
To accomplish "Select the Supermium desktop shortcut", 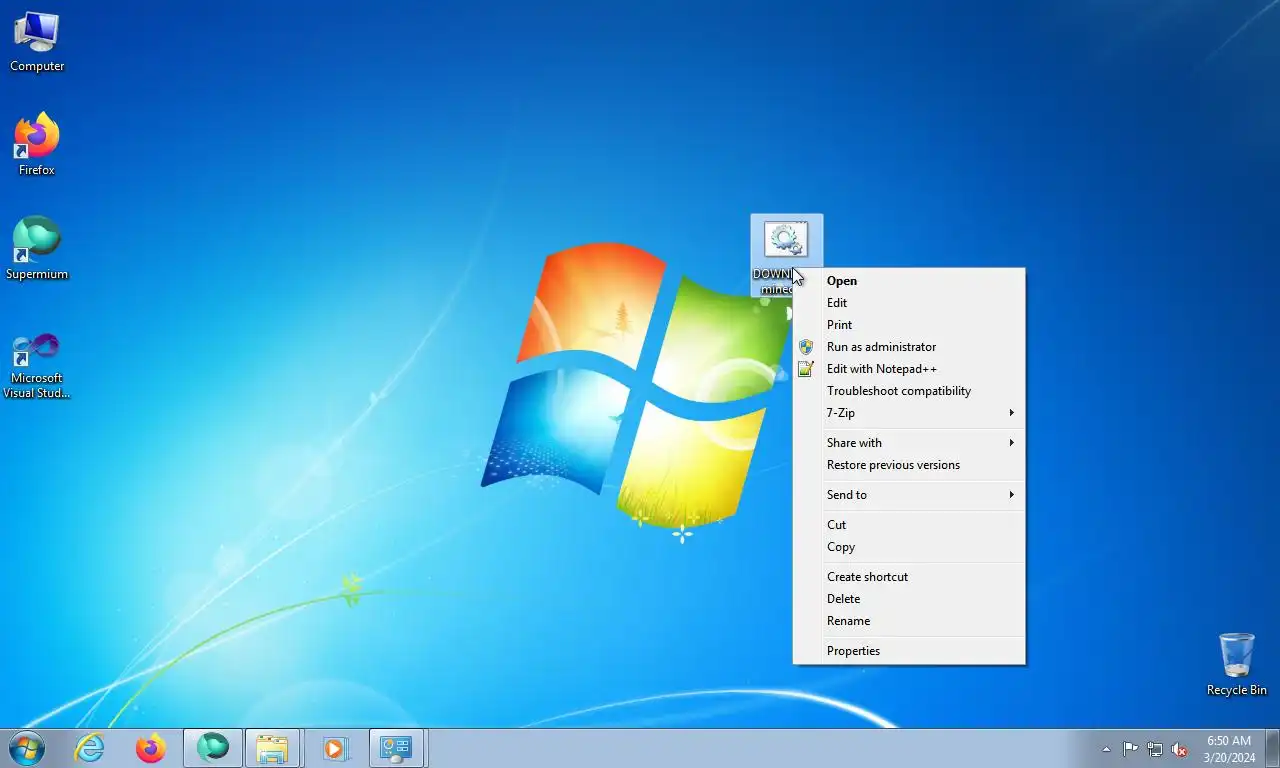I will [x=37, y=249].
